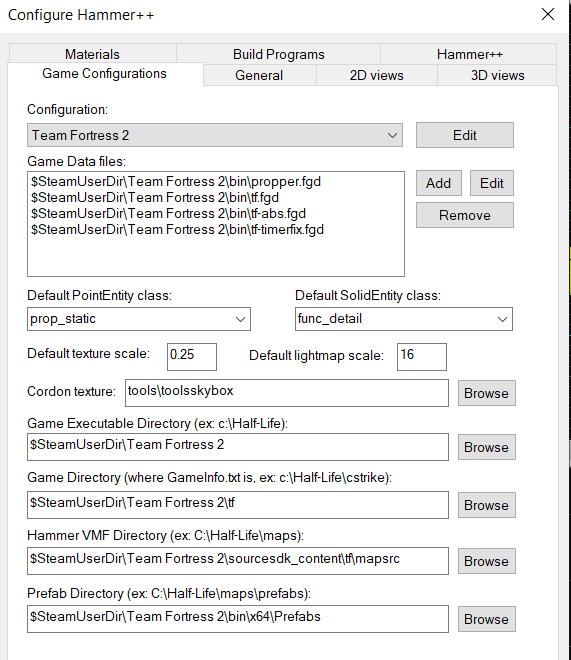Click Edit next to the Configuration dropdown

465,135
